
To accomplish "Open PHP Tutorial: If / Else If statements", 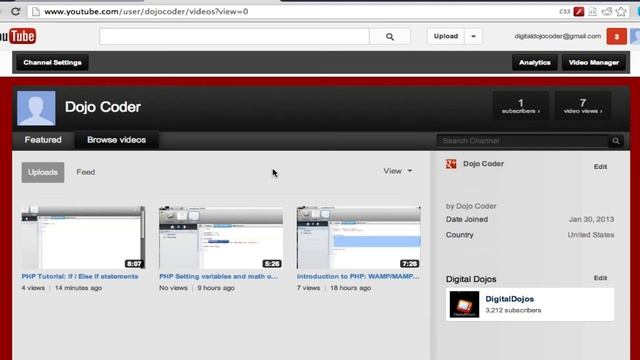I will pyautogui.click(x=80, y=276).
